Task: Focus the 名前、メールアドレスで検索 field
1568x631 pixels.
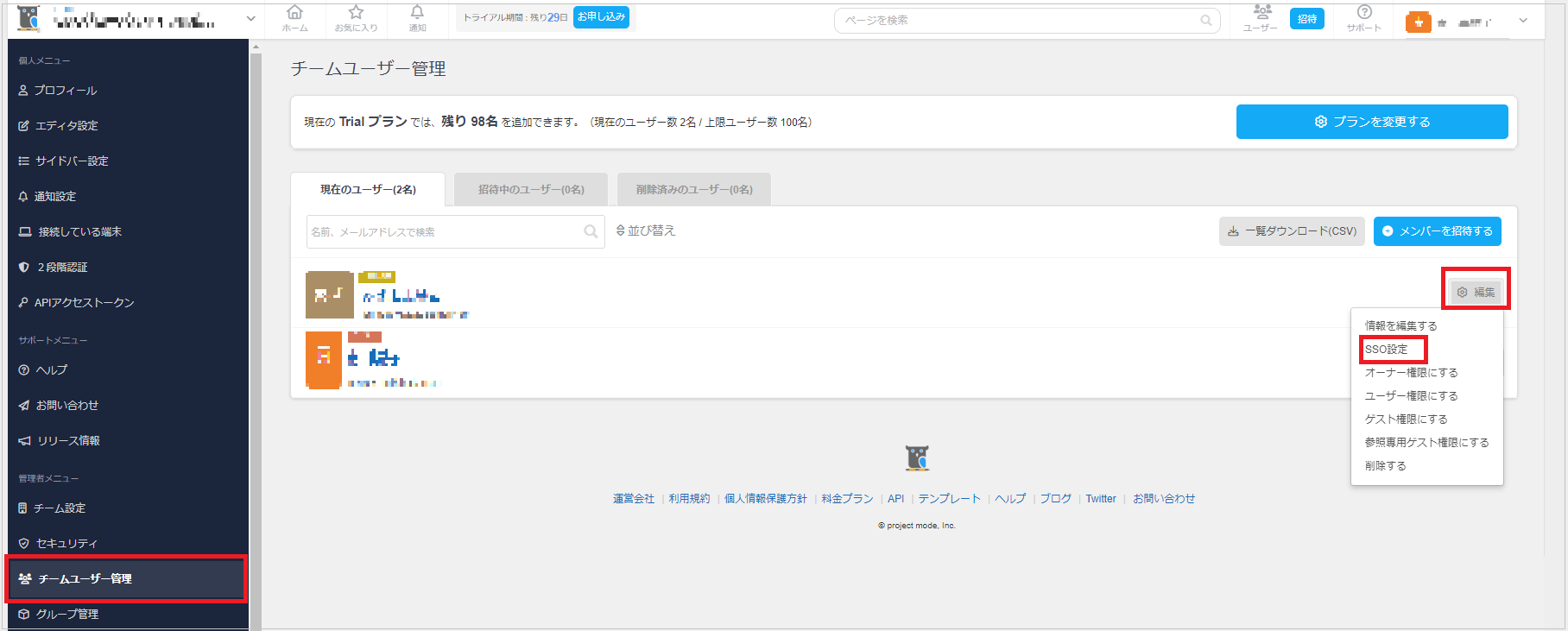Action: point(455,231)
